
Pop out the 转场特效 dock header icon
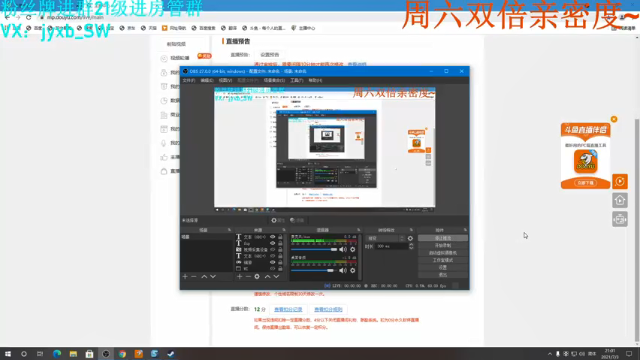point(411,230)
